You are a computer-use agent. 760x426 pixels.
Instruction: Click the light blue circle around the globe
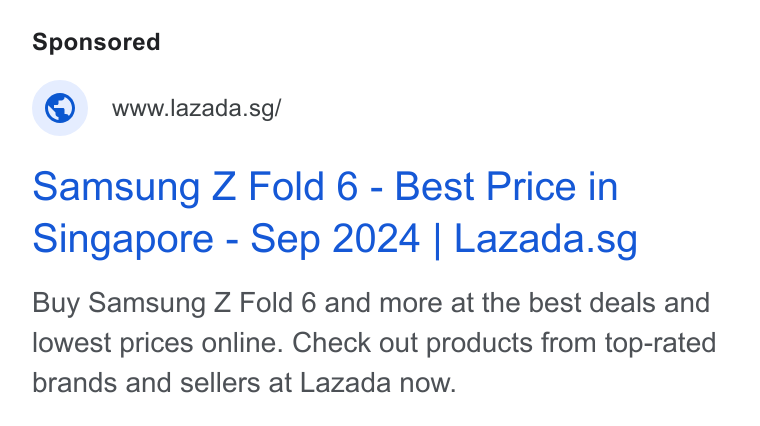click(x=60, y=108)
